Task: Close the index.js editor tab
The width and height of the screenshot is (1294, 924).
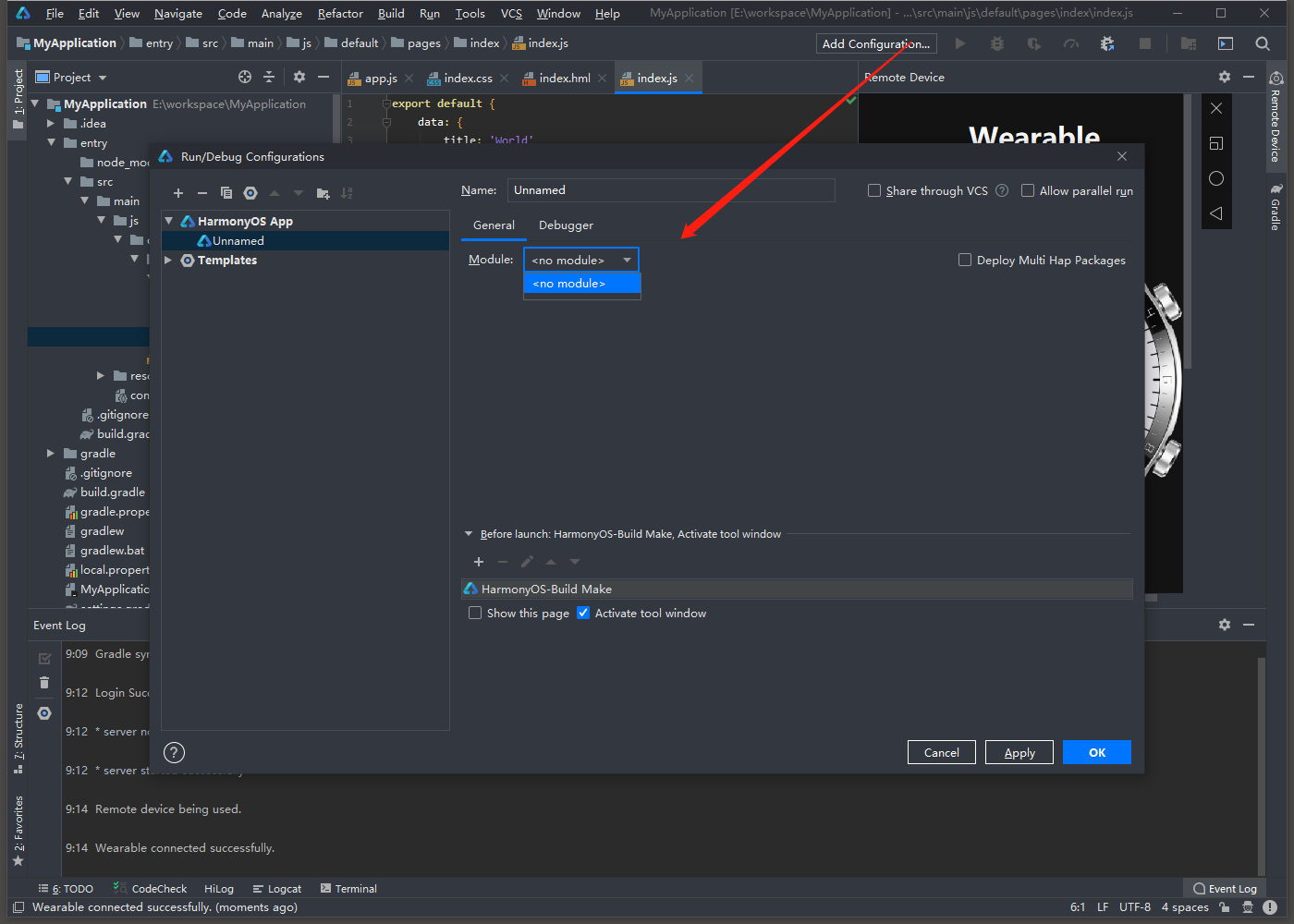Action: (690, 79)
